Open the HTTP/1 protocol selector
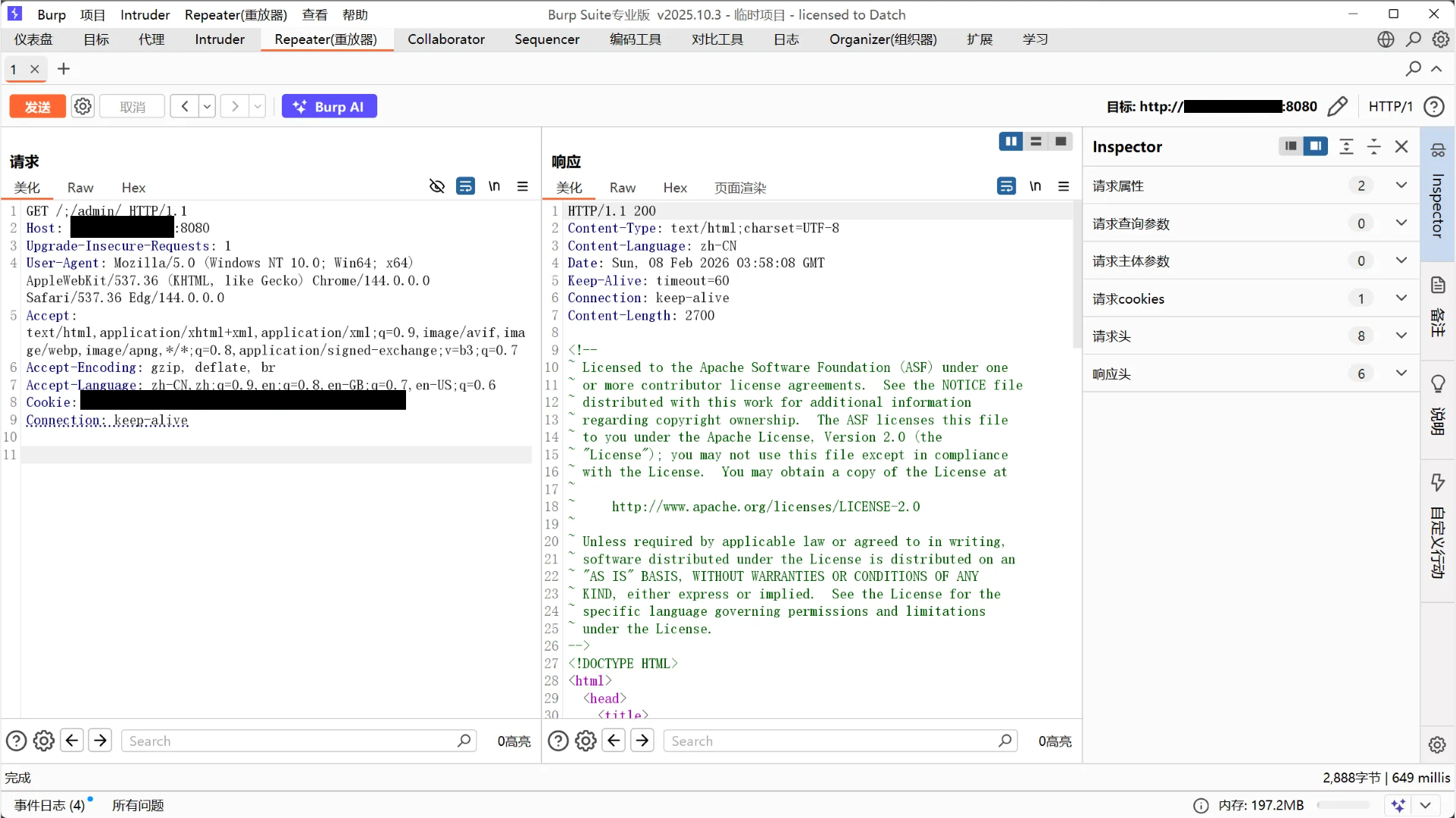1456x818 pixels. pos(1390,107)
